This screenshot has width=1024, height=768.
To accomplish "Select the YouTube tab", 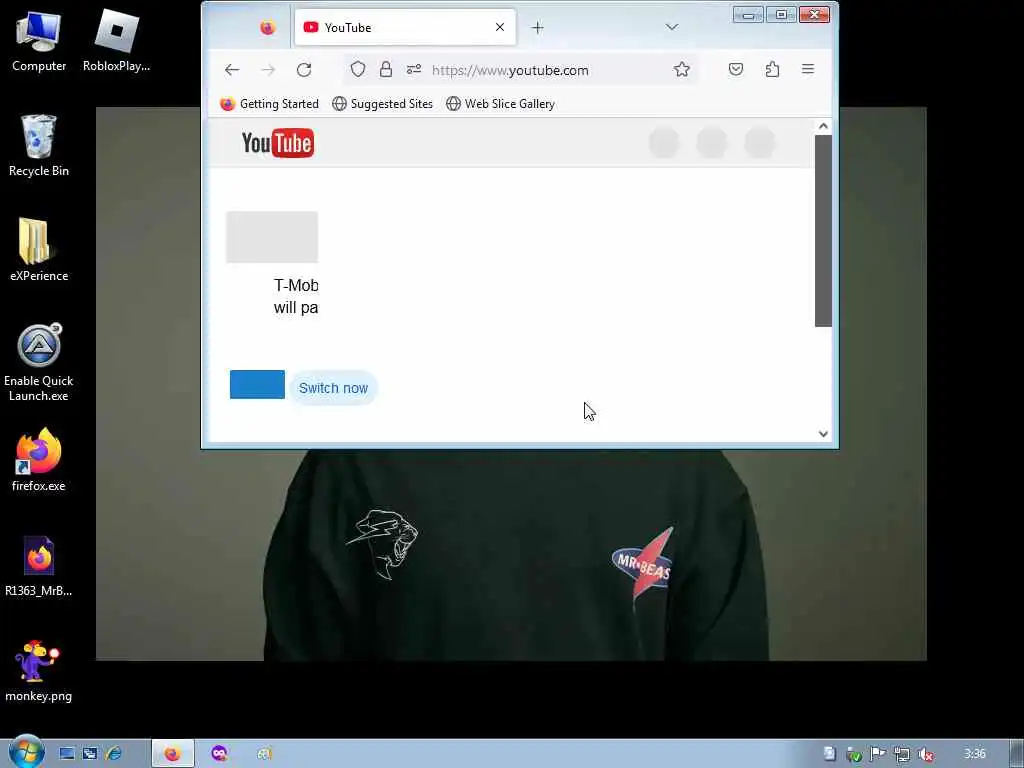I will (405, 27).
